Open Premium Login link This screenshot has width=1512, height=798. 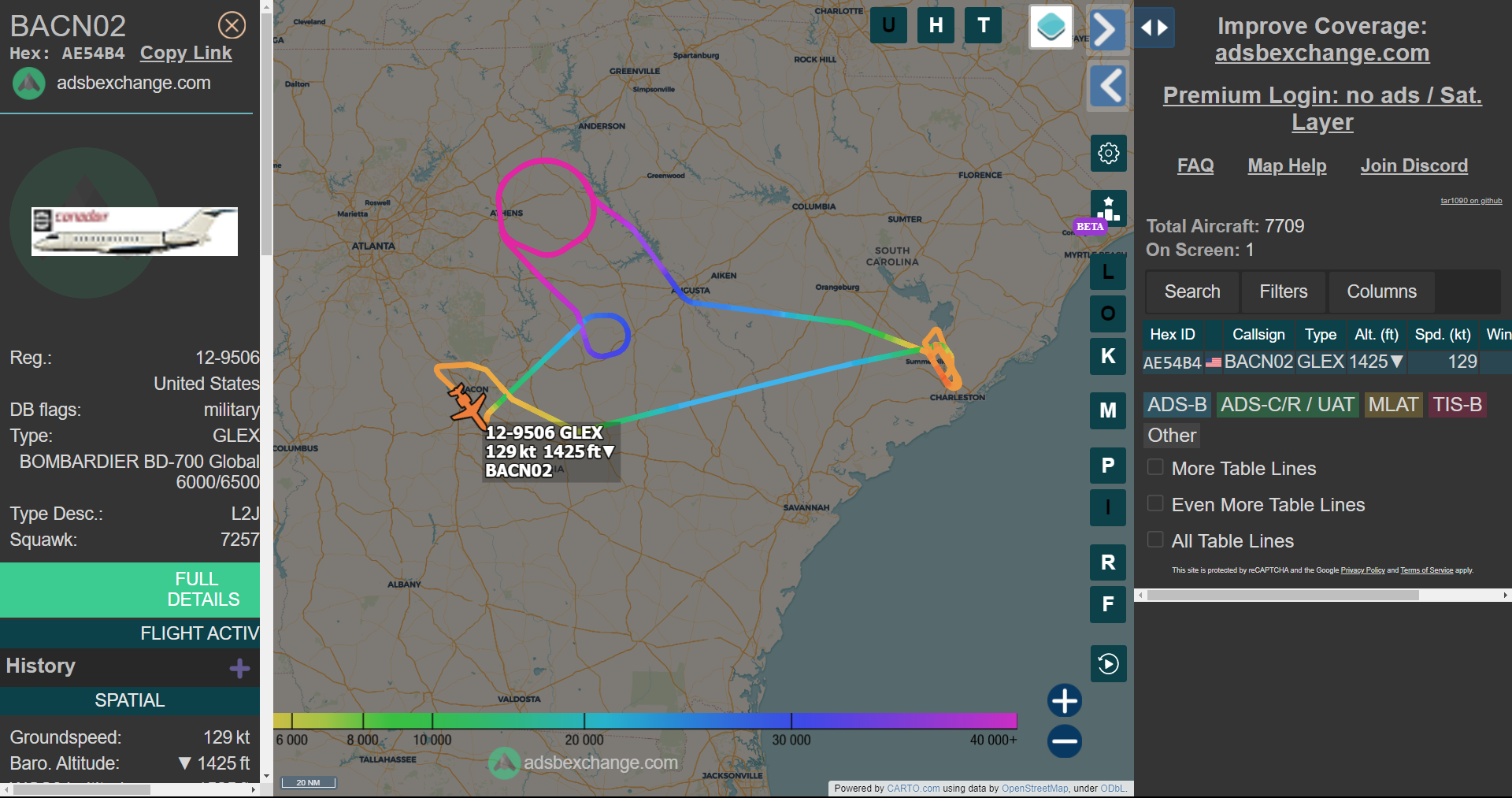click(1322, 109)
